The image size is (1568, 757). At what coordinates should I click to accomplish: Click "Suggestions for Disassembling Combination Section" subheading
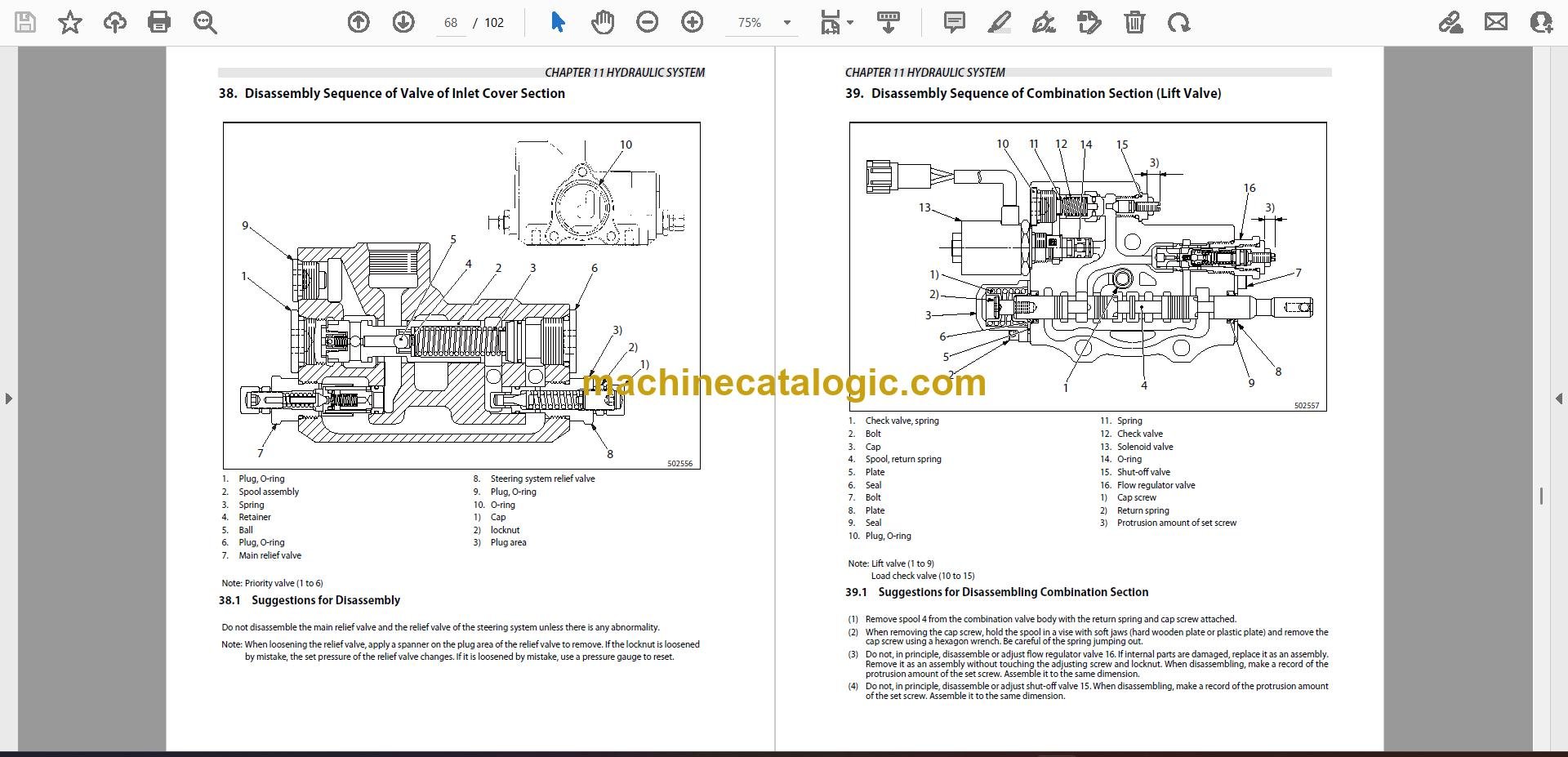click(x=1013, y=592)
